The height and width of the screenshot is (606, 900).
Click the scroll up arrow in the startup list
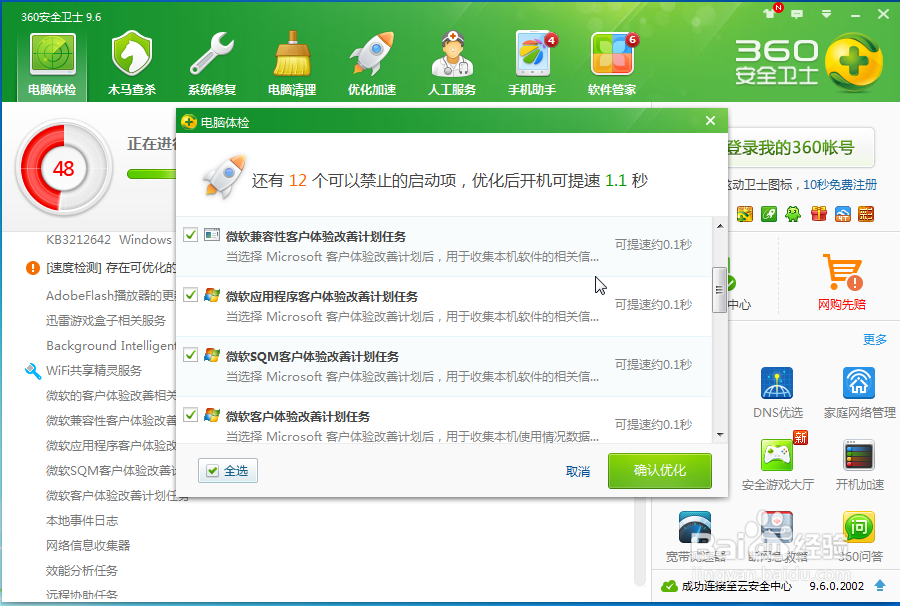tap(720, 226)
